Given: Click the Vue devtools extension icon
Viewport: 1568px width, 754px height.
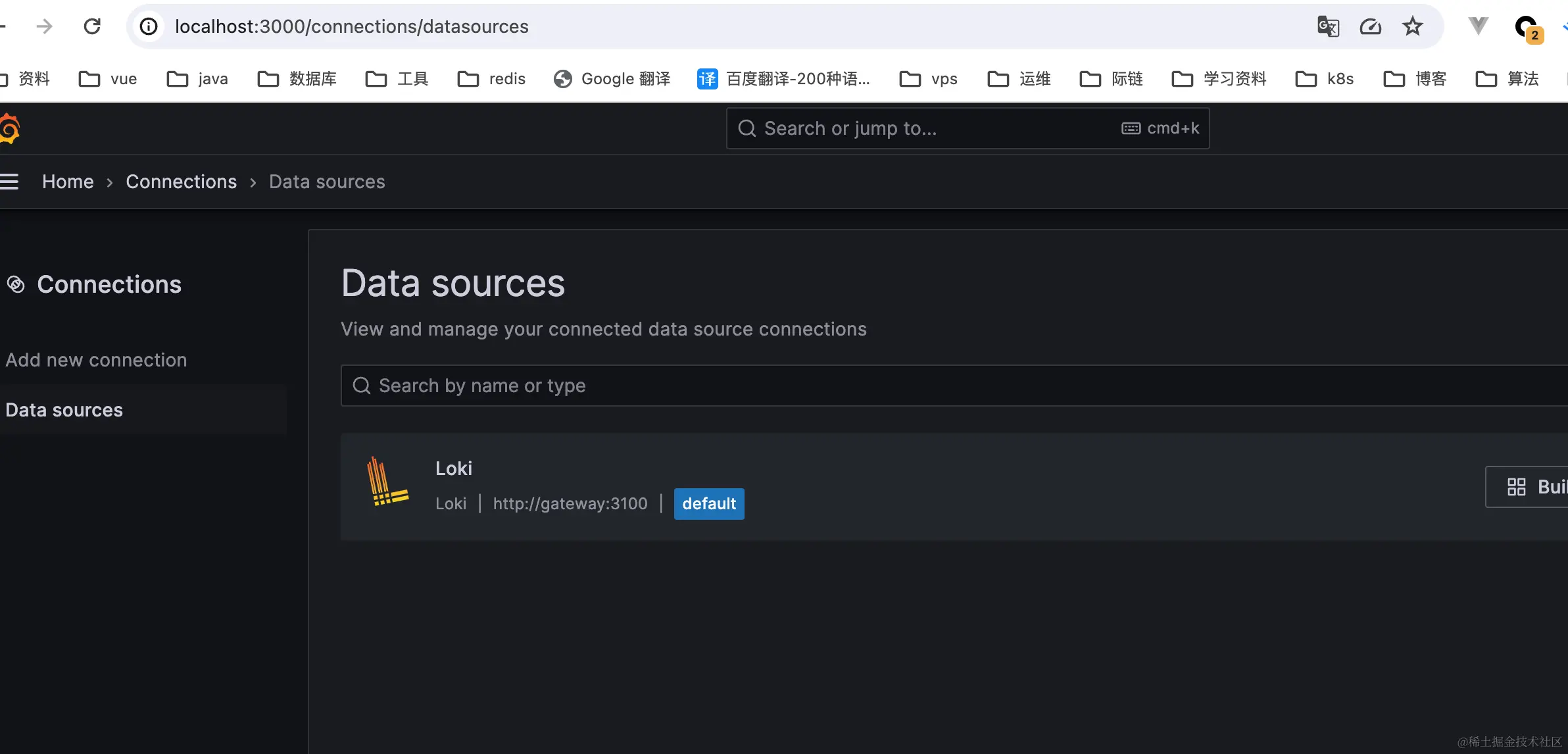Looking at the screenshot, I should [x=1478, y=26].
